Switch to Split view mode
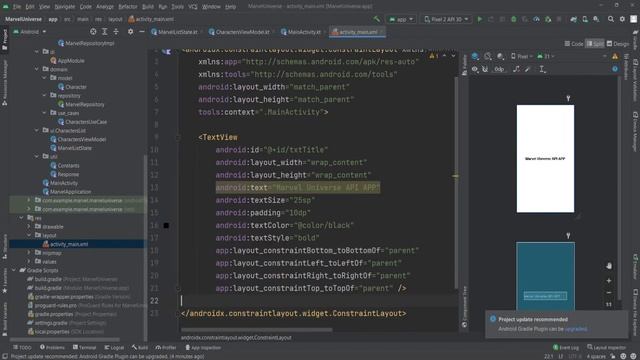 [x=595, y=43]
